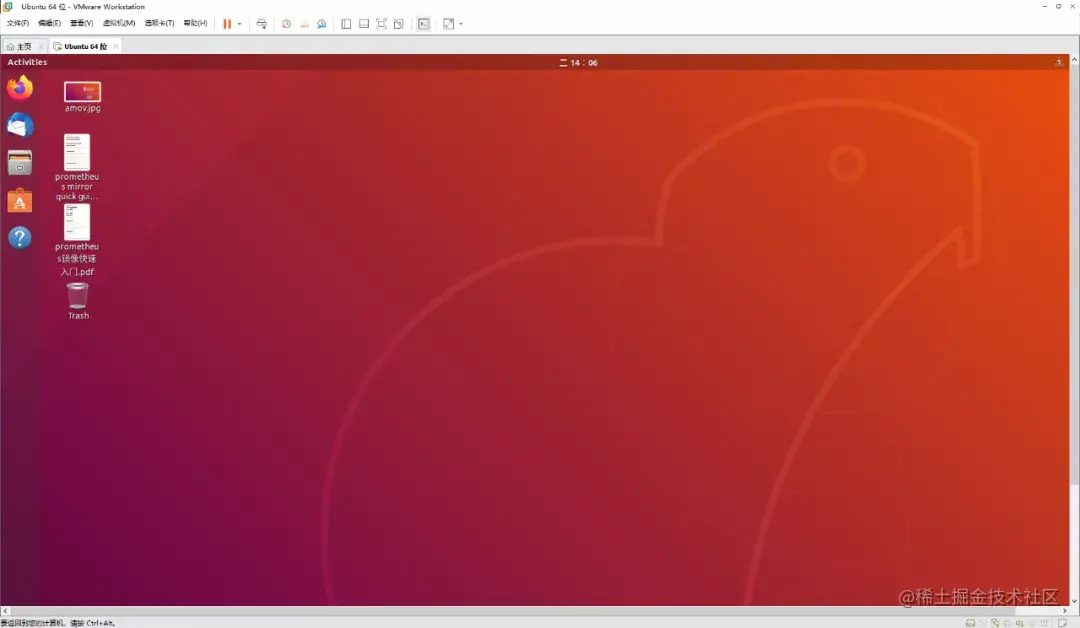Open the 虚拟机(M) menu
This screenshot has height=628, width=1080.
pyautogui.click(x=119, y=23)
